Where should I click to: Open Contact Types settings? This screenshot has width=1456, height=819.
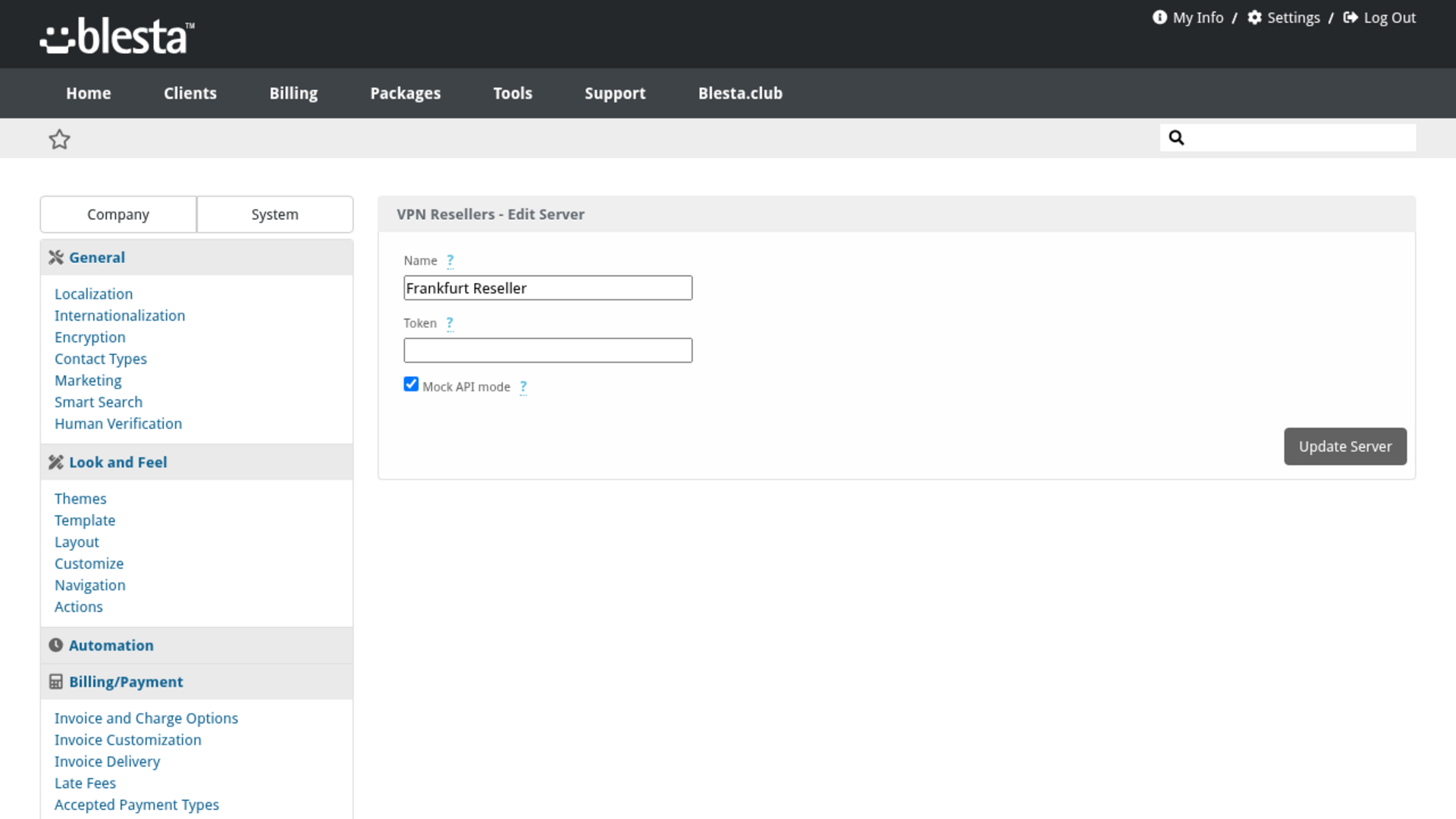pos(101,359)
